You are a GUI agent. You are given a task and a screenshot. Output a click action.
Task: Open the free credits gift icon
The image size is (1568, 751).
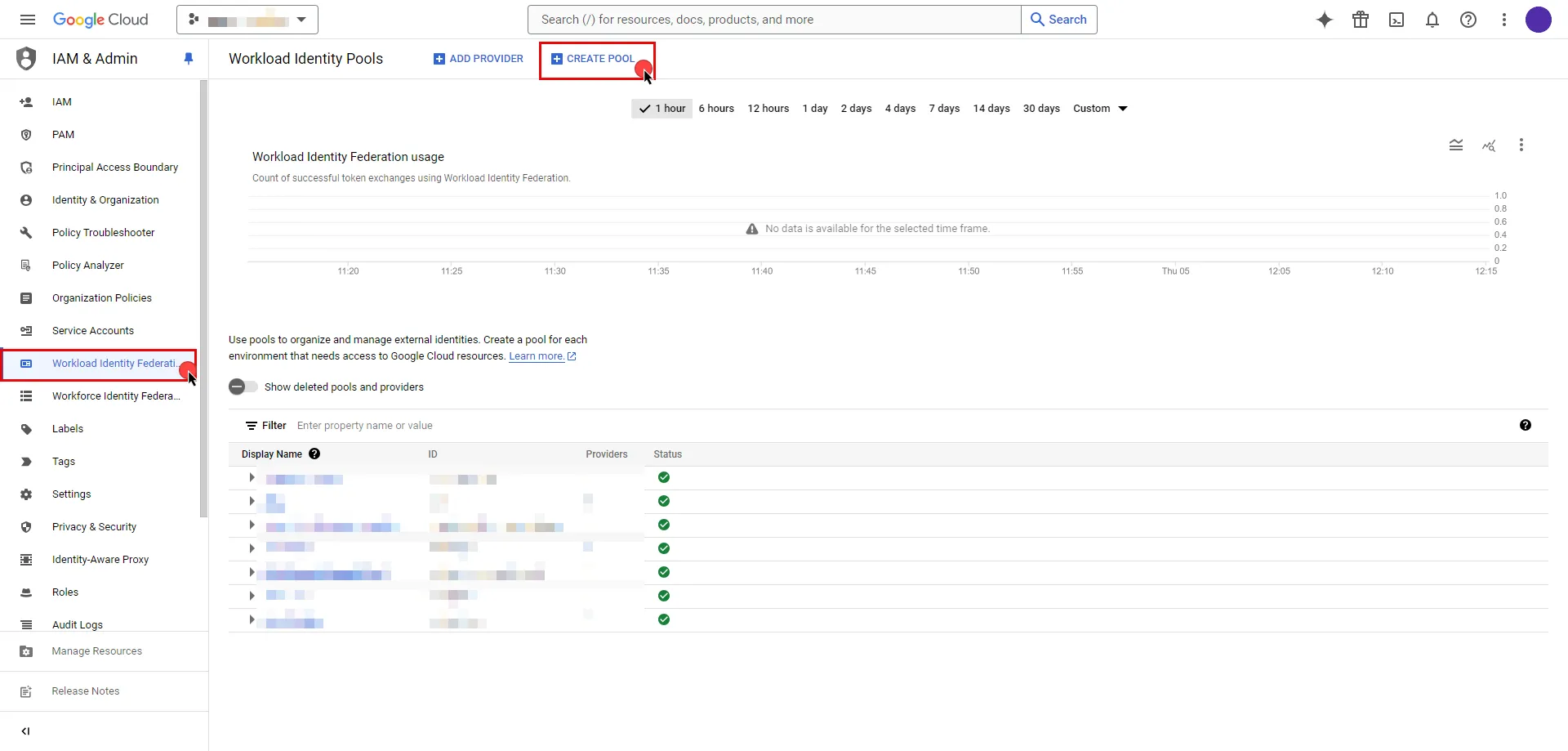pos(1360,20)
